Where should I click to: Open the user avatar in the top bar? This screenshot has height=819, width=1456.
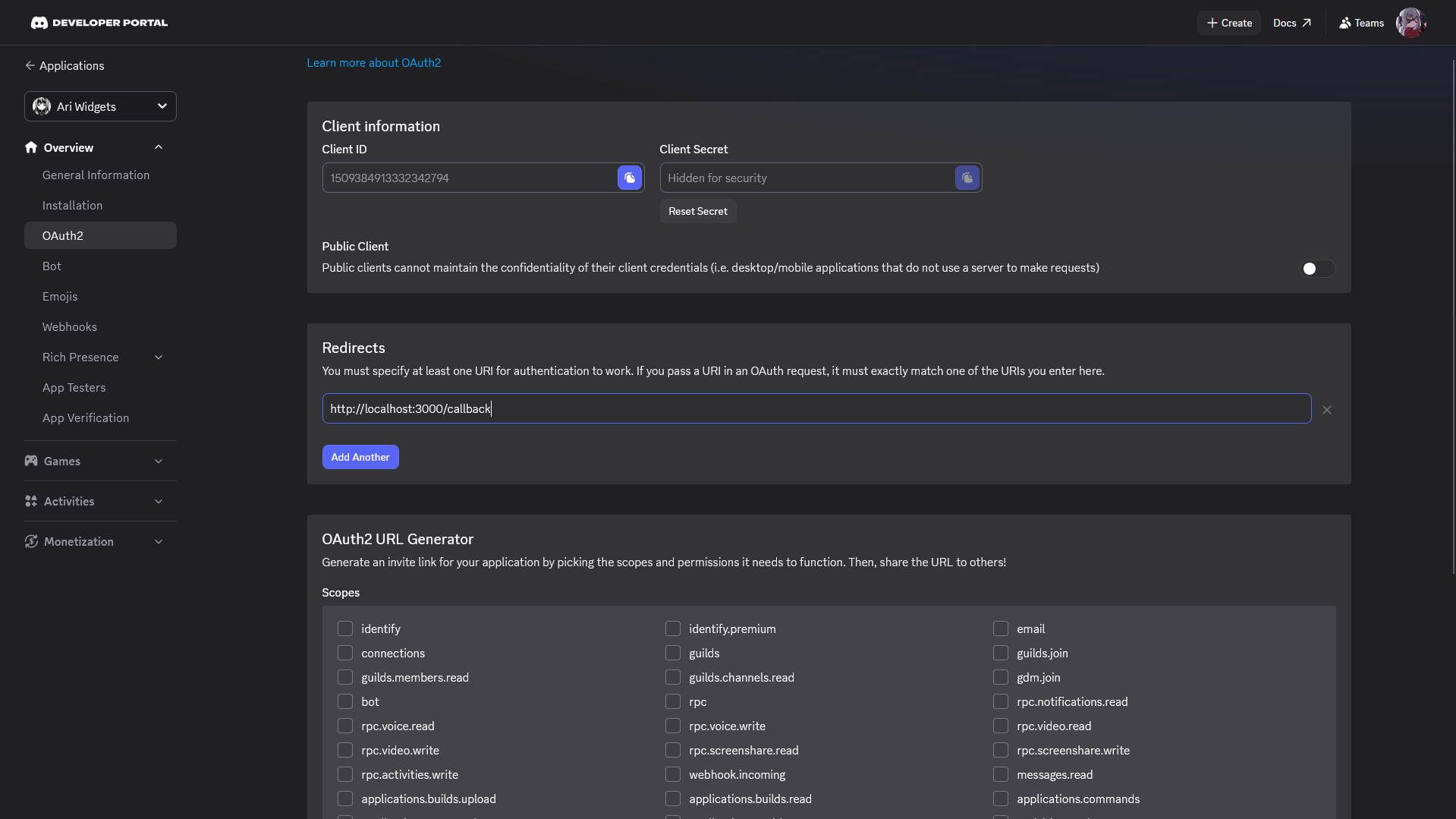click(1410, 23)
